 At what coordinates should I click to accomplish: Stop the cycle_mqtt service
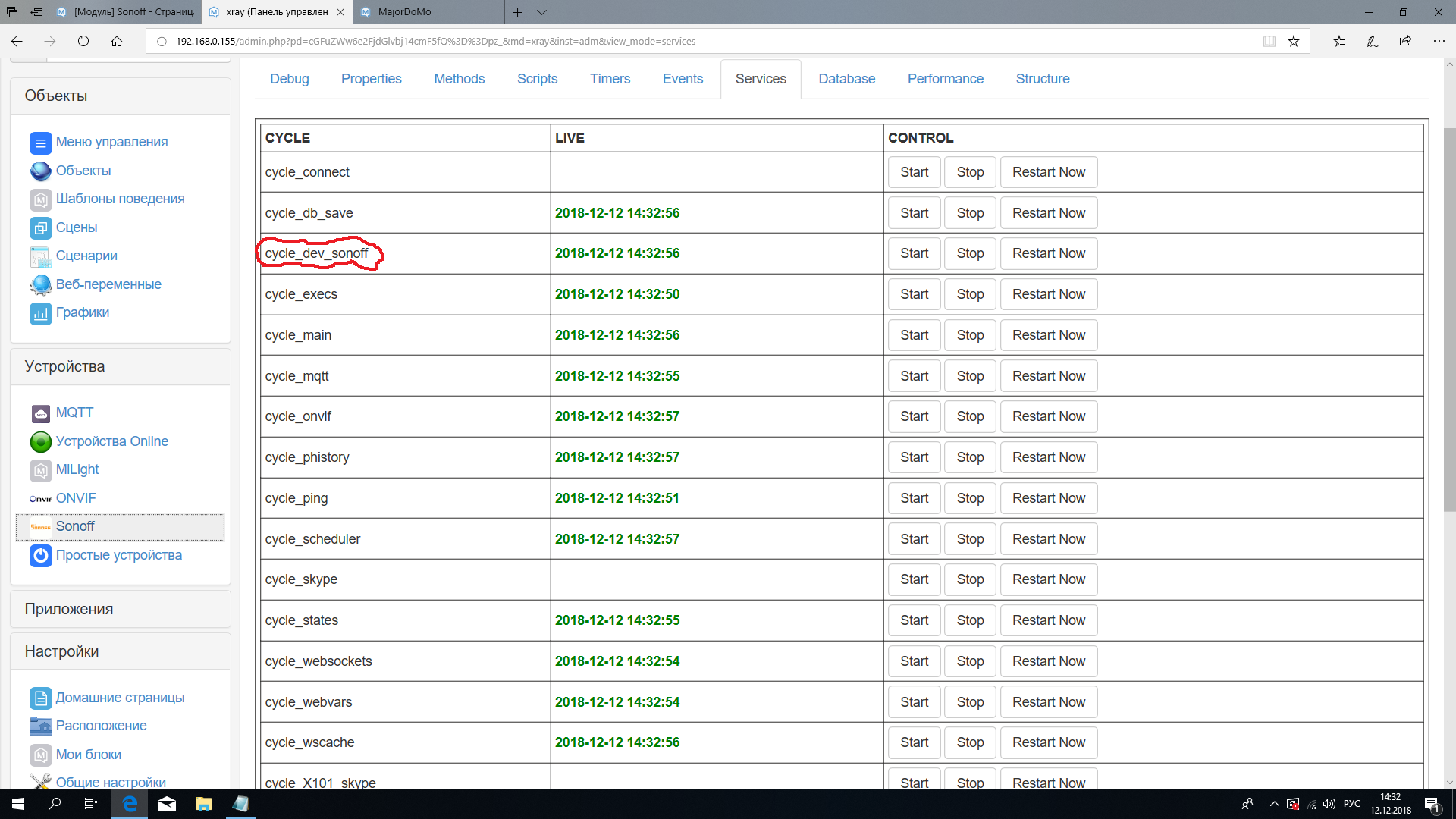point(970,376)
